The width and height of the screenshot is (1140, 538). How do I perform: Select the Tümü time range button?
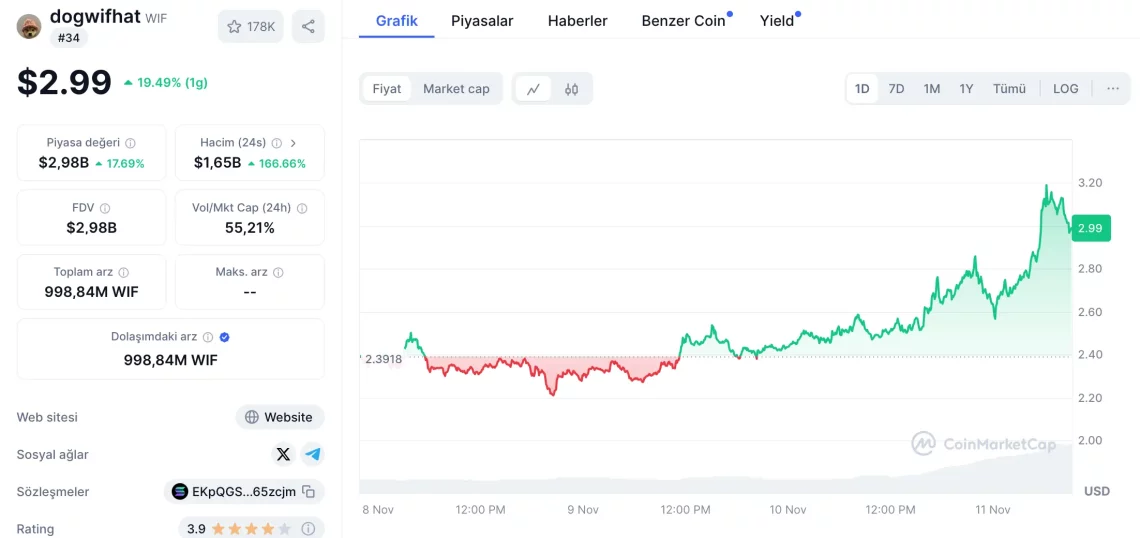pyautogui.click(x=1009, y=89)
